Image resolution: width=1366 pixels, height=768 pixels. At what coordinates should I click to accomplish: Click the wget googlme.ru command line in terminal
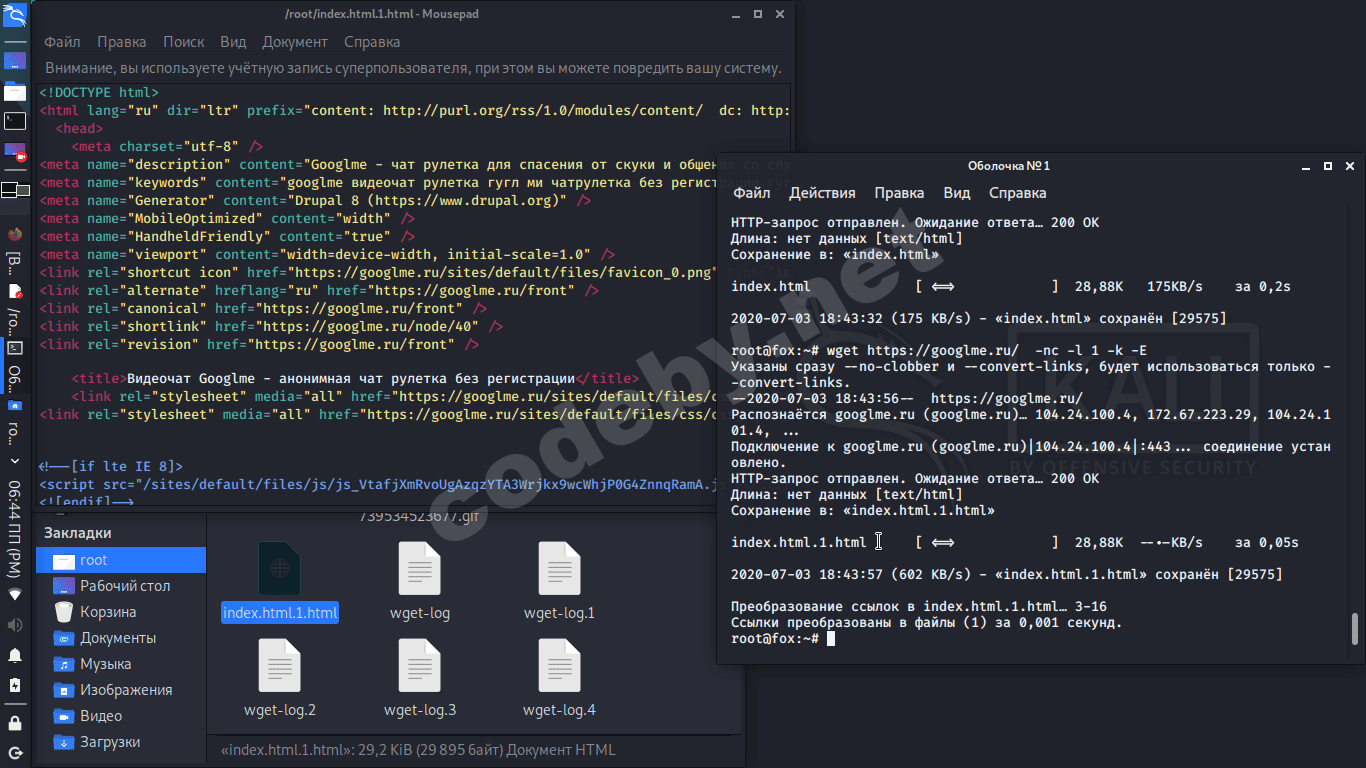click(939, 351)
